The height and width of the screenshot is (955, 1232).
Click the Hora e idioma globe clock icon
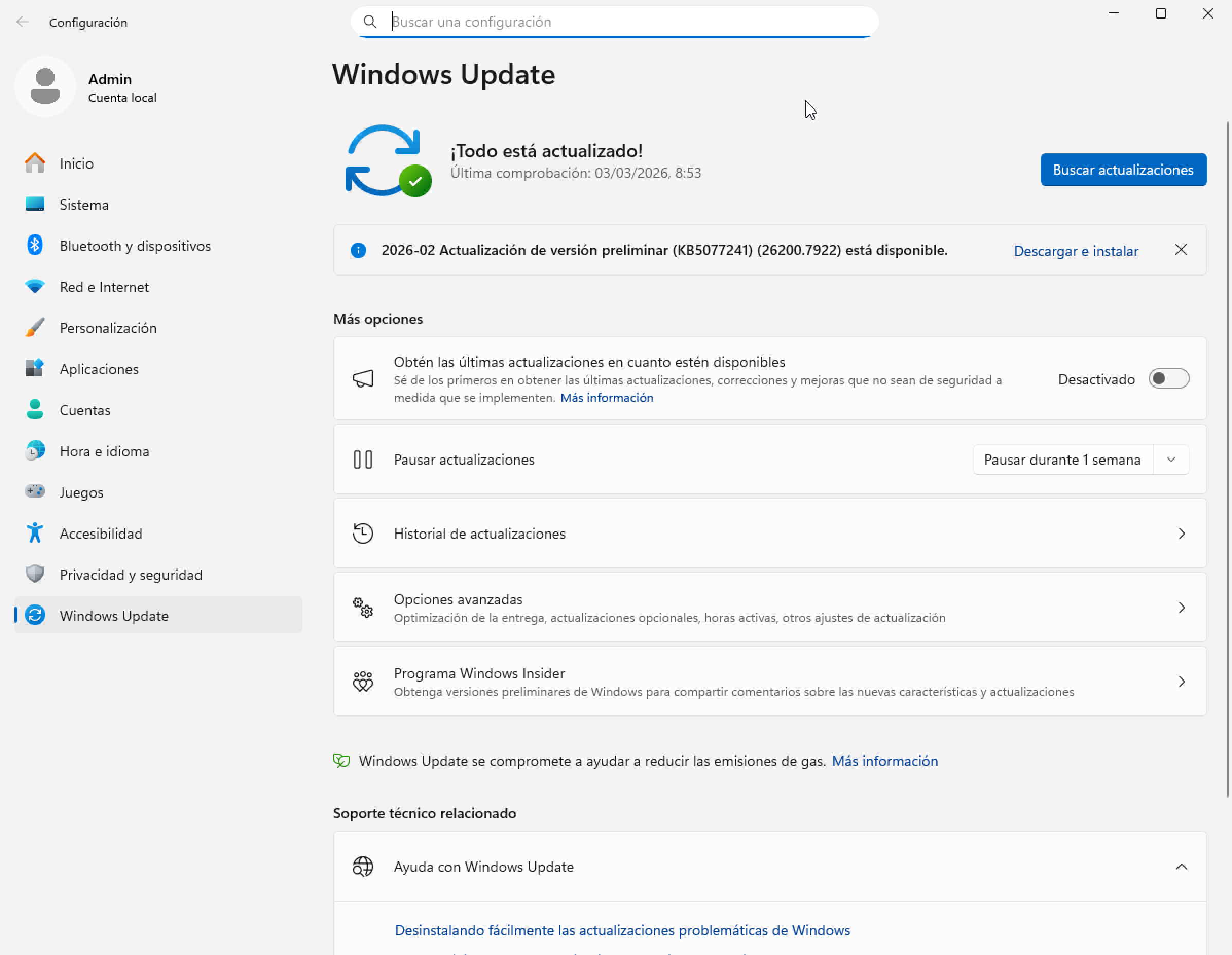pos(35,451)
